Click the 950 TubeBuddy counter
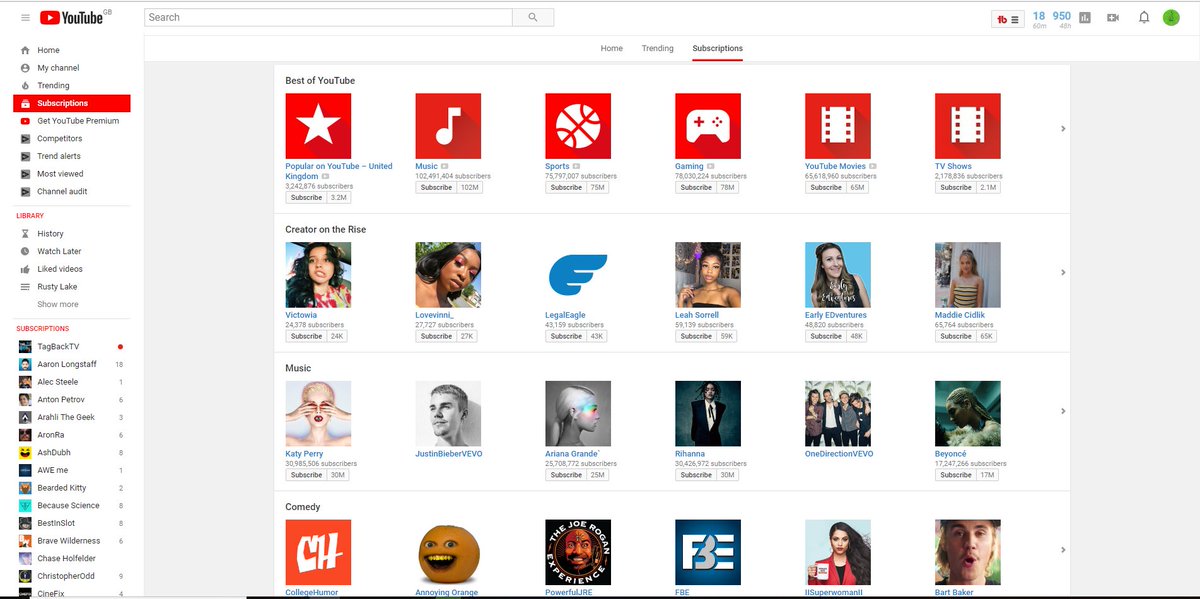 (x=1062, y=16)
